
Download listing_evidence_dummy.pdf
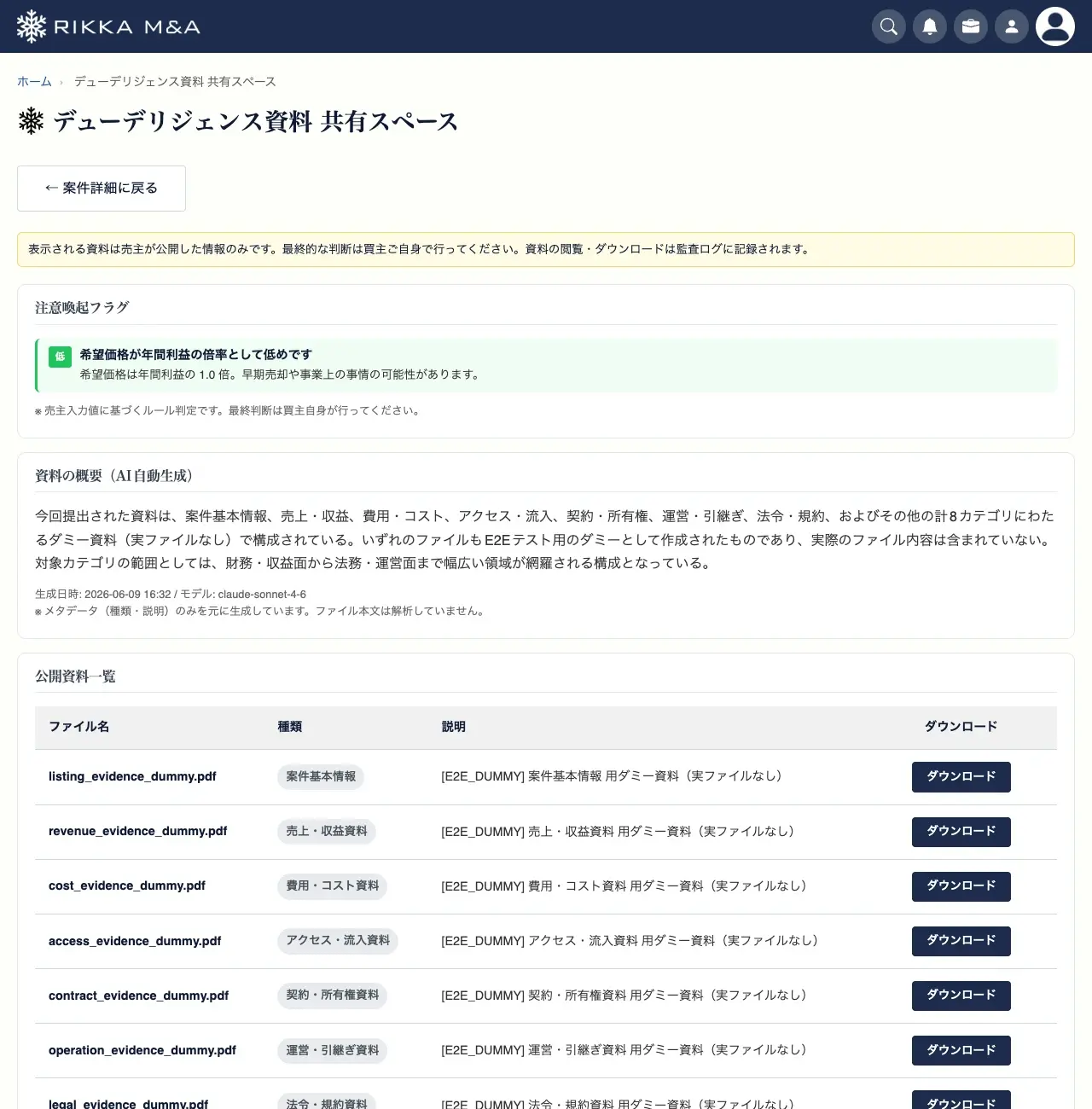click(x=961, y=777)
